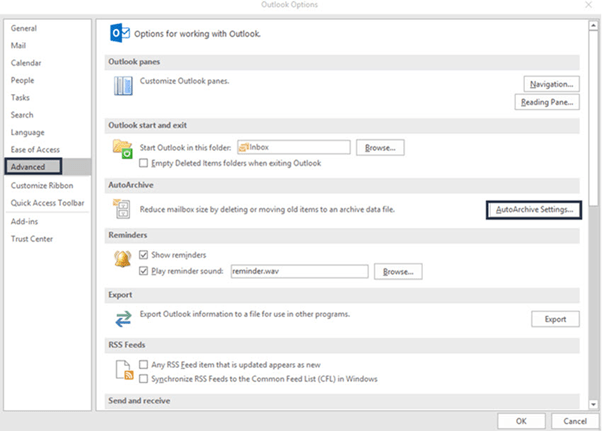The height and width of the screenshot is (431, 602).
Task: Click the Navigation button
Action: point(551,84)
